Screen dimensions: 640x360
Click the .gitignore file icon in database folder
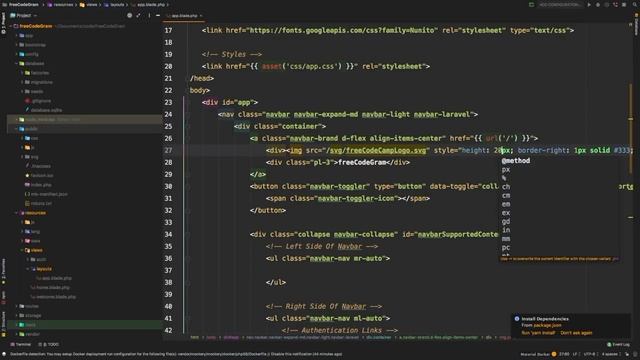click(x=28, y=101)
